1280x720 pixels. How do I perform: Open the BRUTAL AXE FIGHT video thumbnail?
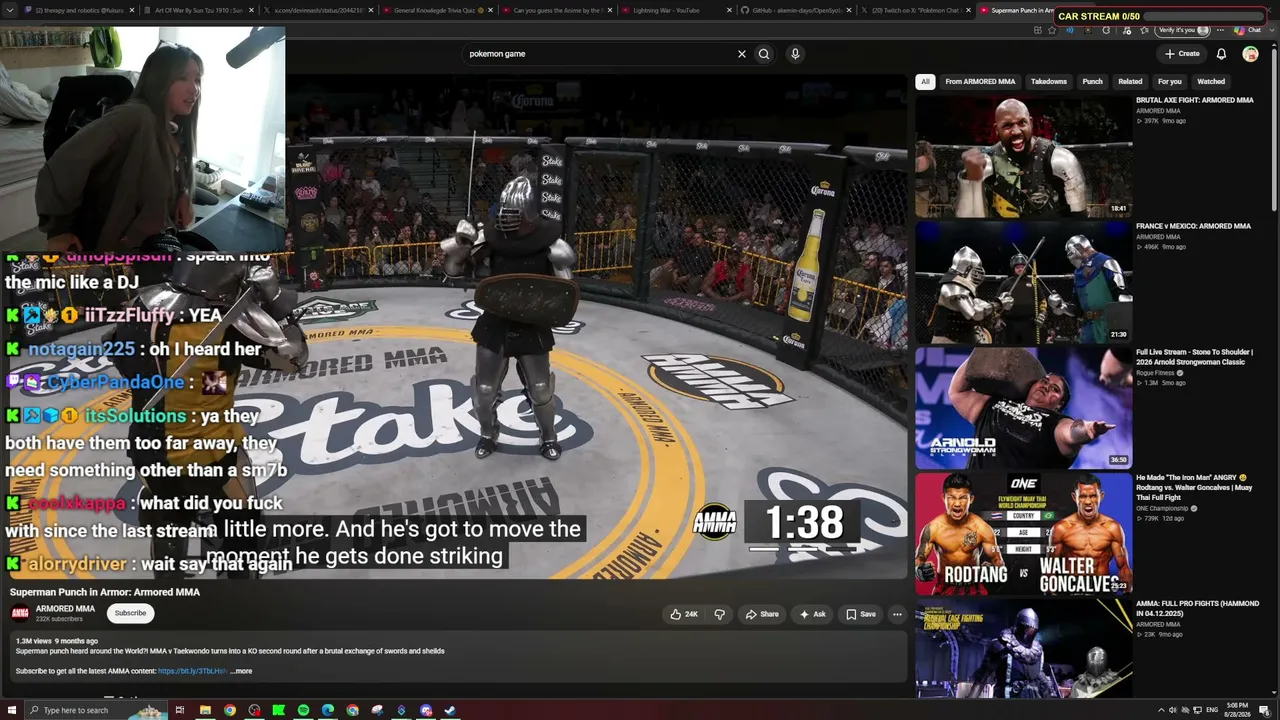[1024, 157]
